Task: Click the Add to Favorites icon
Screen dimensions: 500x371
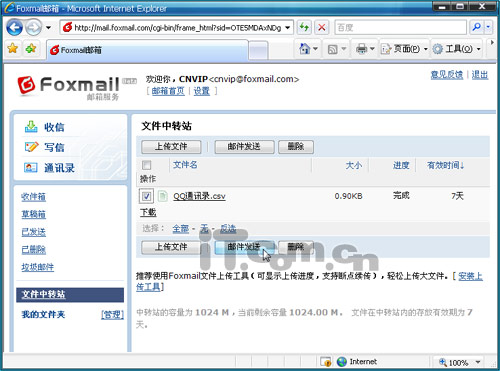Action: coord(31,49)
